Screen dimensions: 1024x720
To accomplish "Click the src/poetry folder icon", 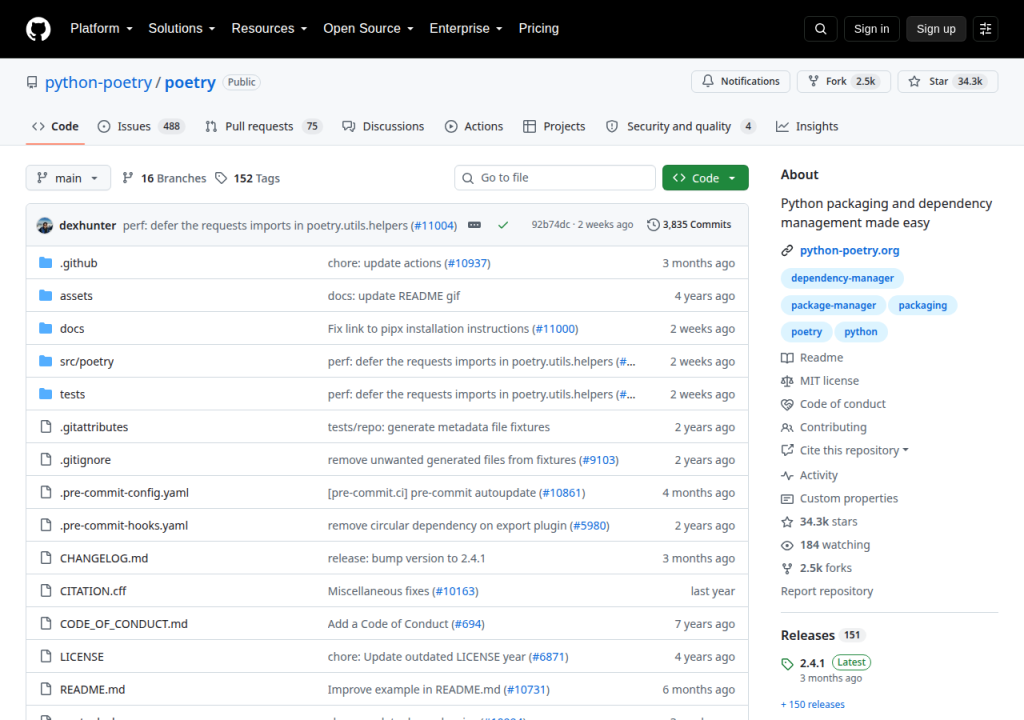I will (46, 361).
